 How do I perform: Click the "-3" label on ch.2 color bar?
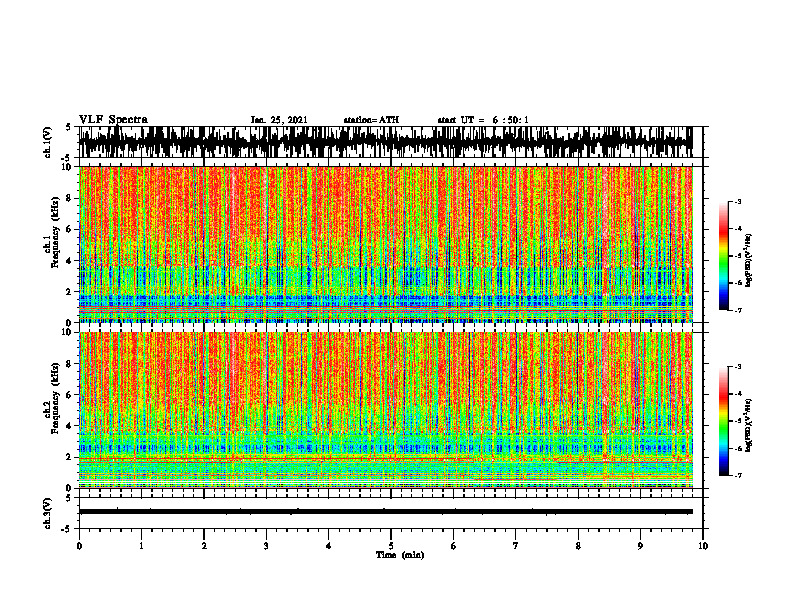click(x=738, y=367)
